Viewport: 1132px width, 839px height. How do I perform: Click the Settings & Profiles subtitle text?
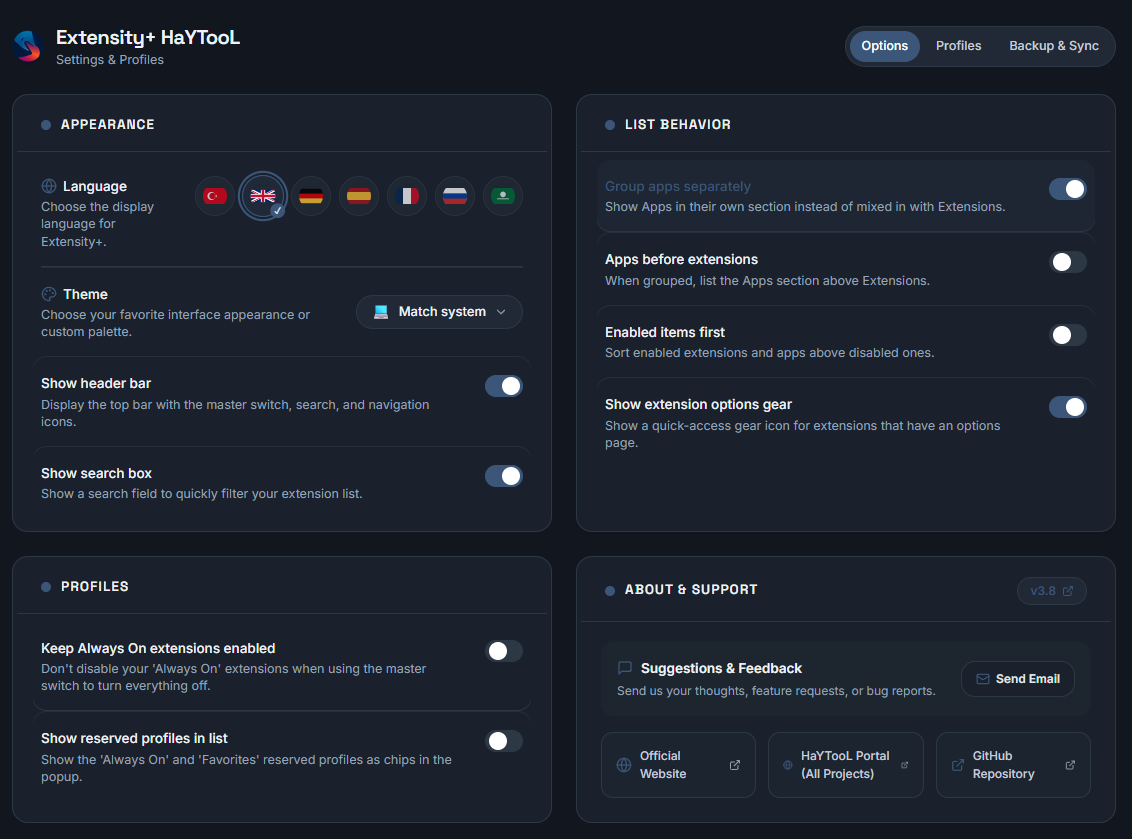coord(110,60)
